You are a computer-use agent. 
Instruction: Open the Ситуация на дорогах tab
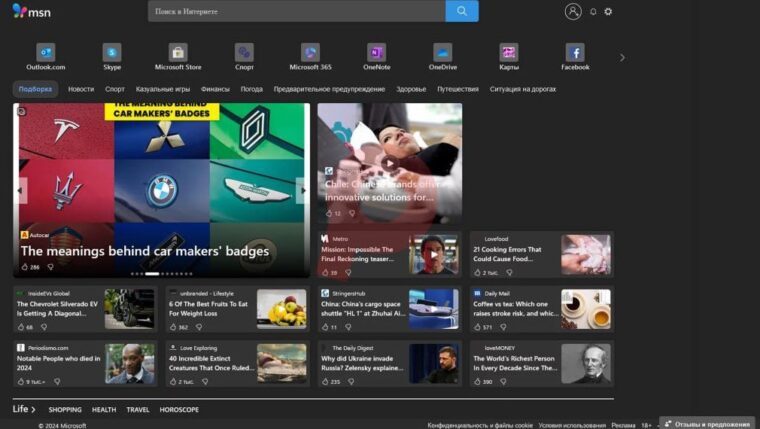522,89
